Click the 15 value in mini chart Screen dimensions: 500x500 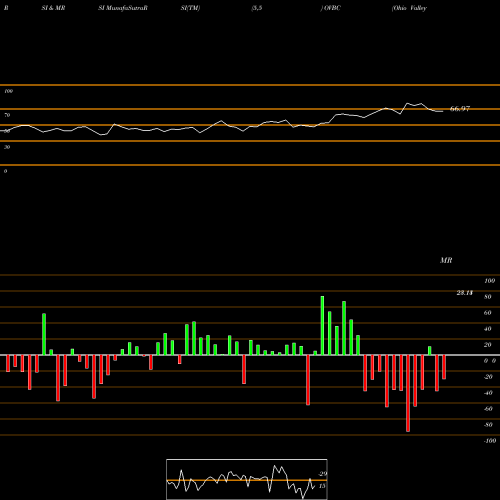322,486
